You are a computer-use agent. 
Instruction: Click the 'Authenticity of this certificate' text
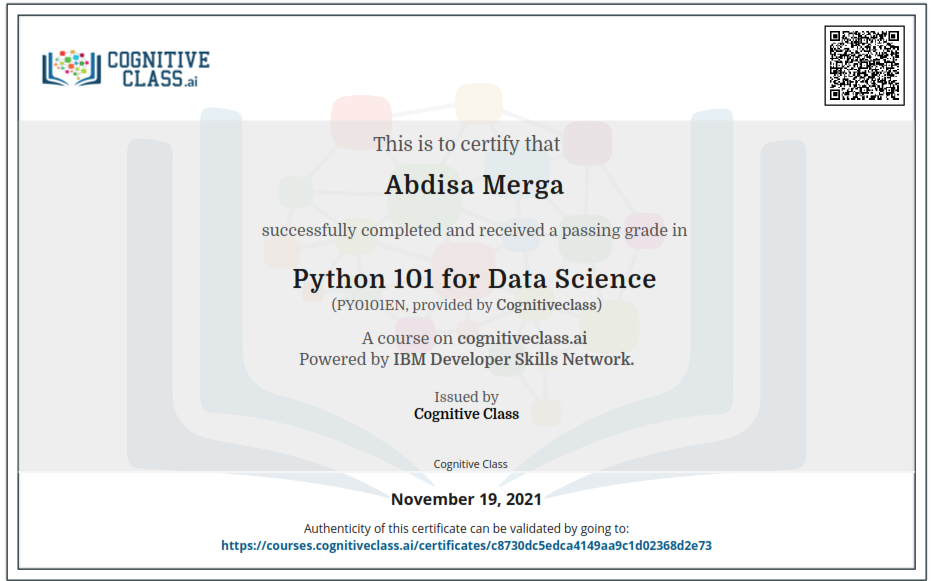coord(466,528)
